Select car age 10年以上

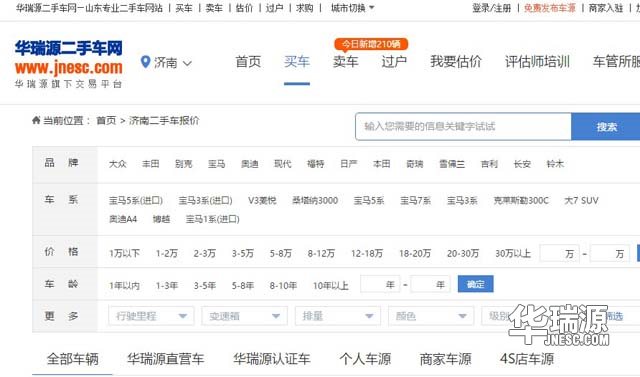click(331, 285)
